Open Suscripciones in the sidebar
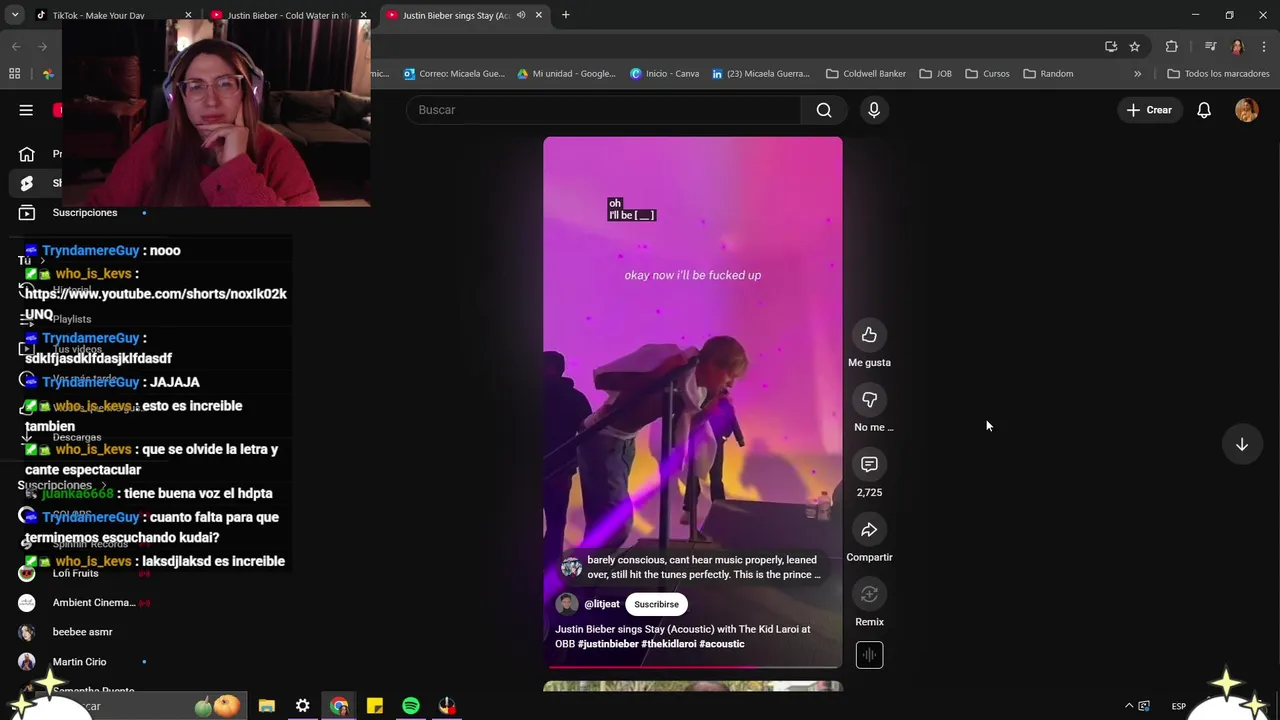 [x=84, y=212]
